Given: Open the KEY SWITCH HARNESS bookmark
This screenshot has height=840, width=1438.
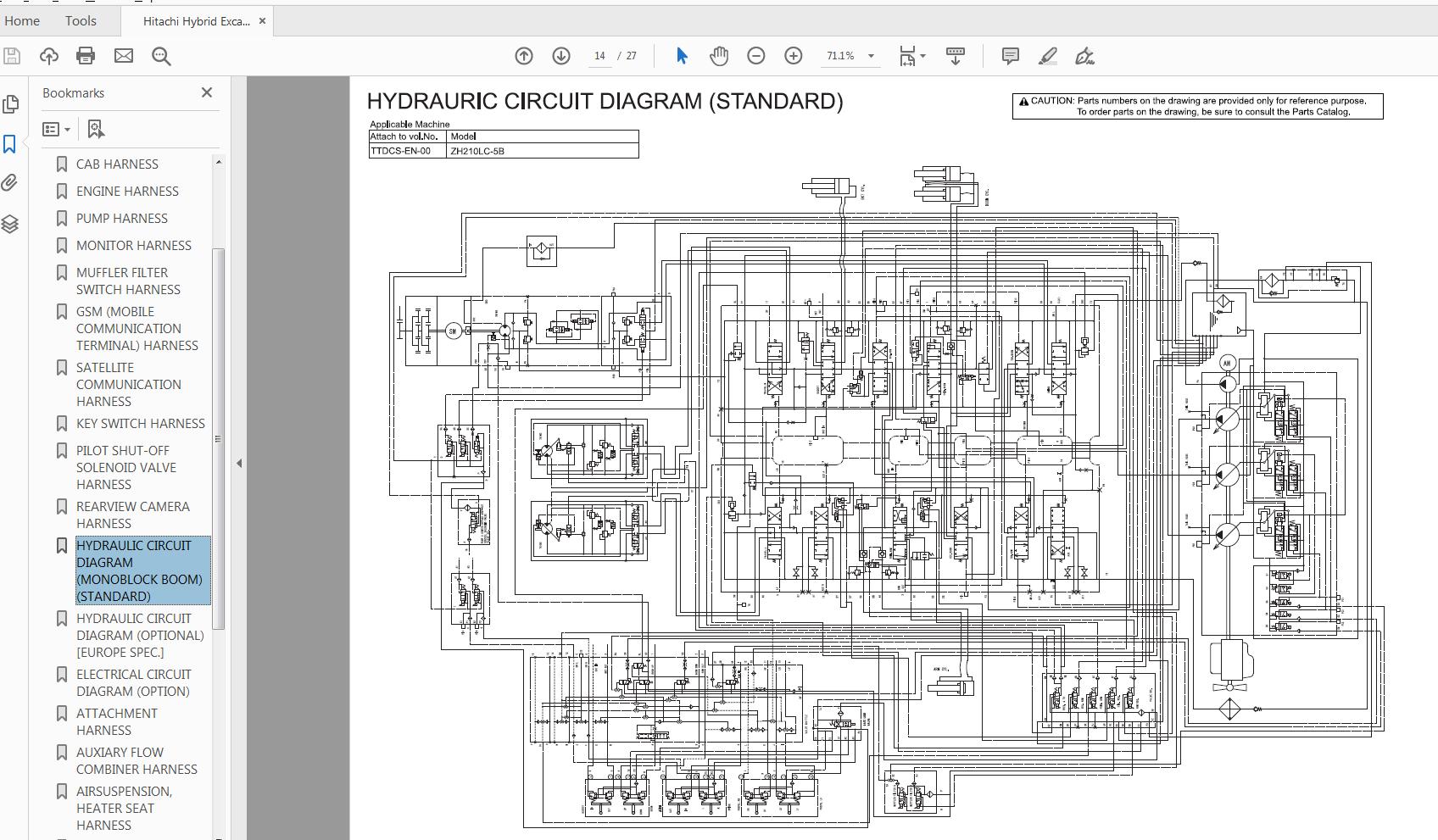Looking at the screenshot, I should 141,423.
